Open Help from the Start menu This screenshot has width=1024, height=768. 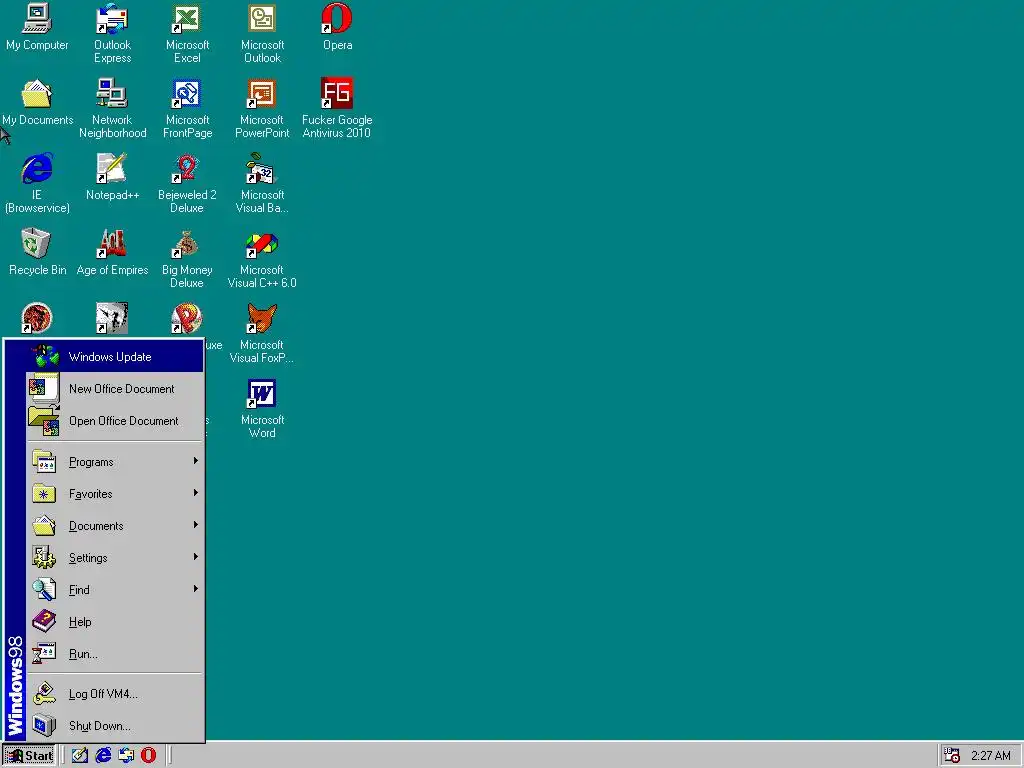click(x=115, y=622)
